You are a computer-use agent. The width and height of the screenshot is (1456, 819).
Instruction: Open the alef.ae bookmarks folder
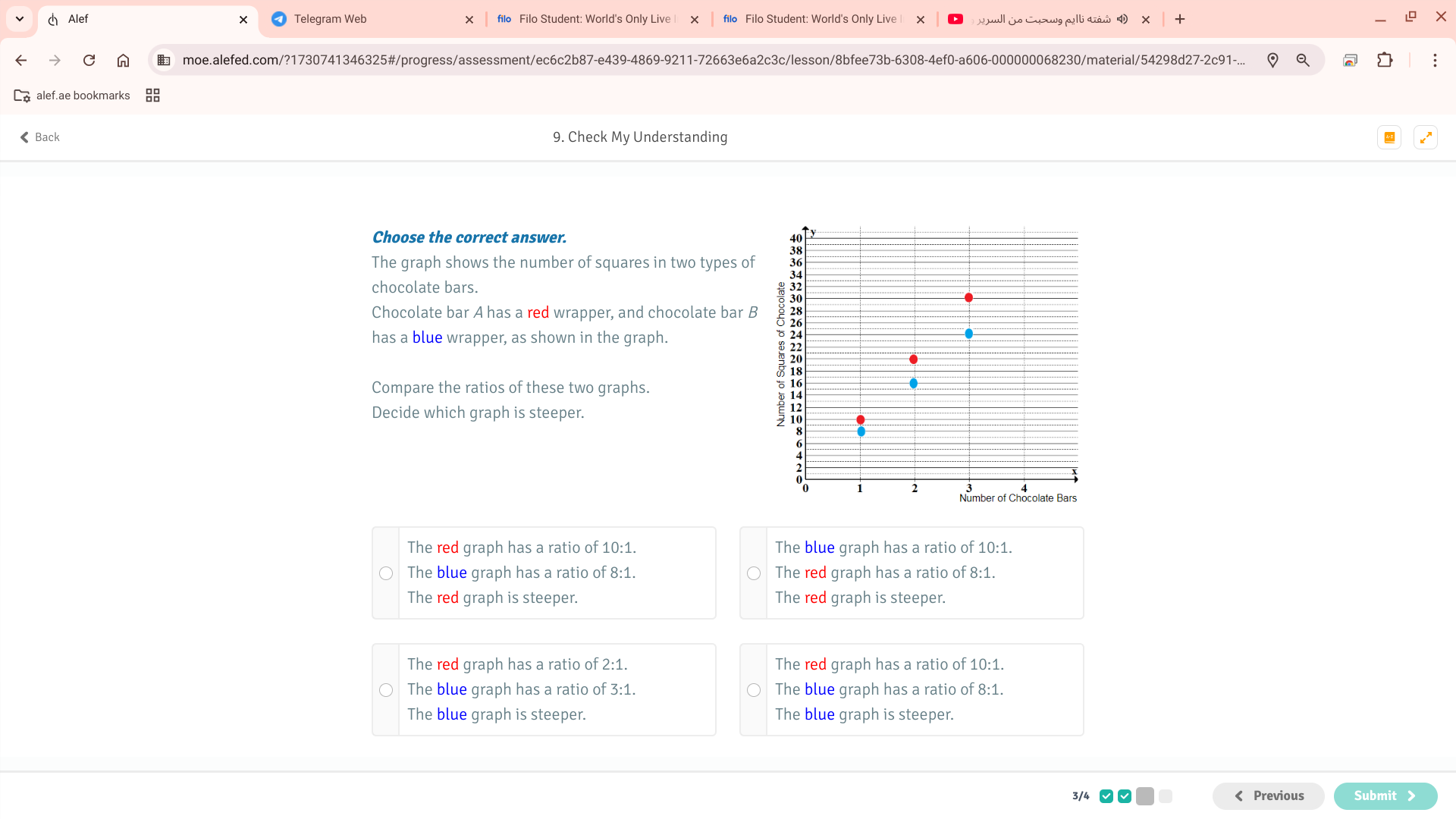[x=73, y=96]
